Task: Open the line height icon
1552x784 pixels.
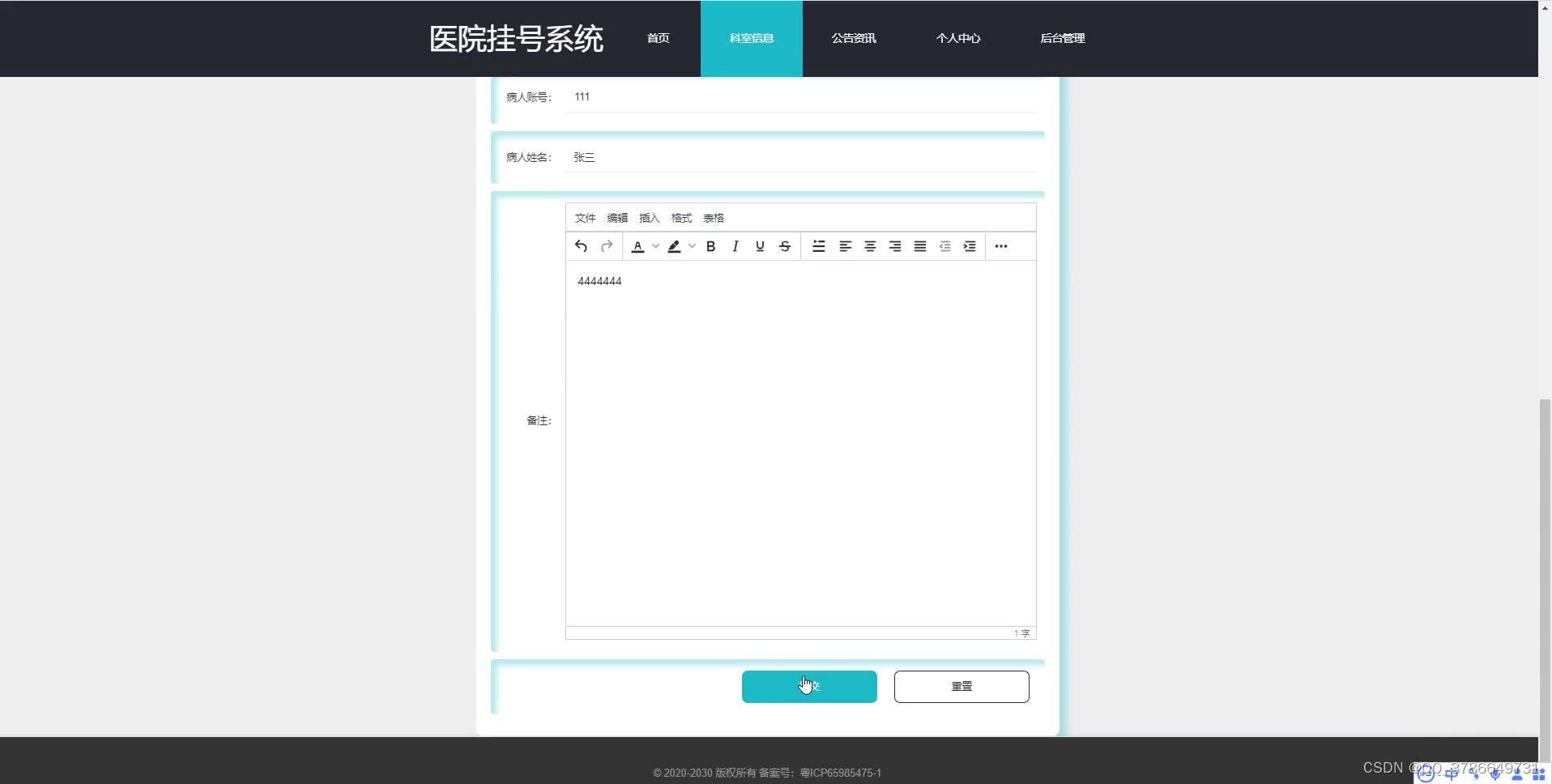Action: click(819, 246)
